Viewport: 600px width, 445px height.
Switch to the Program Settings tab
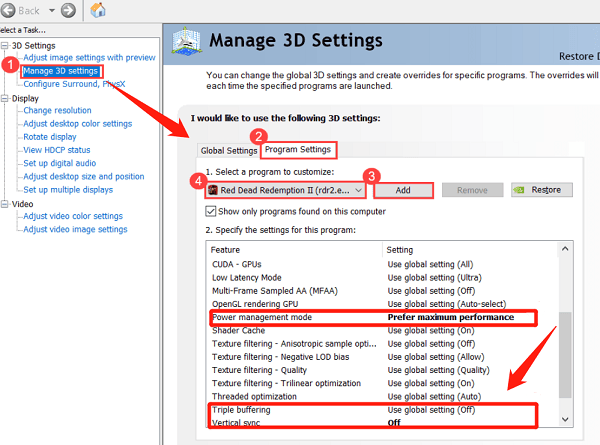[298, 150]
